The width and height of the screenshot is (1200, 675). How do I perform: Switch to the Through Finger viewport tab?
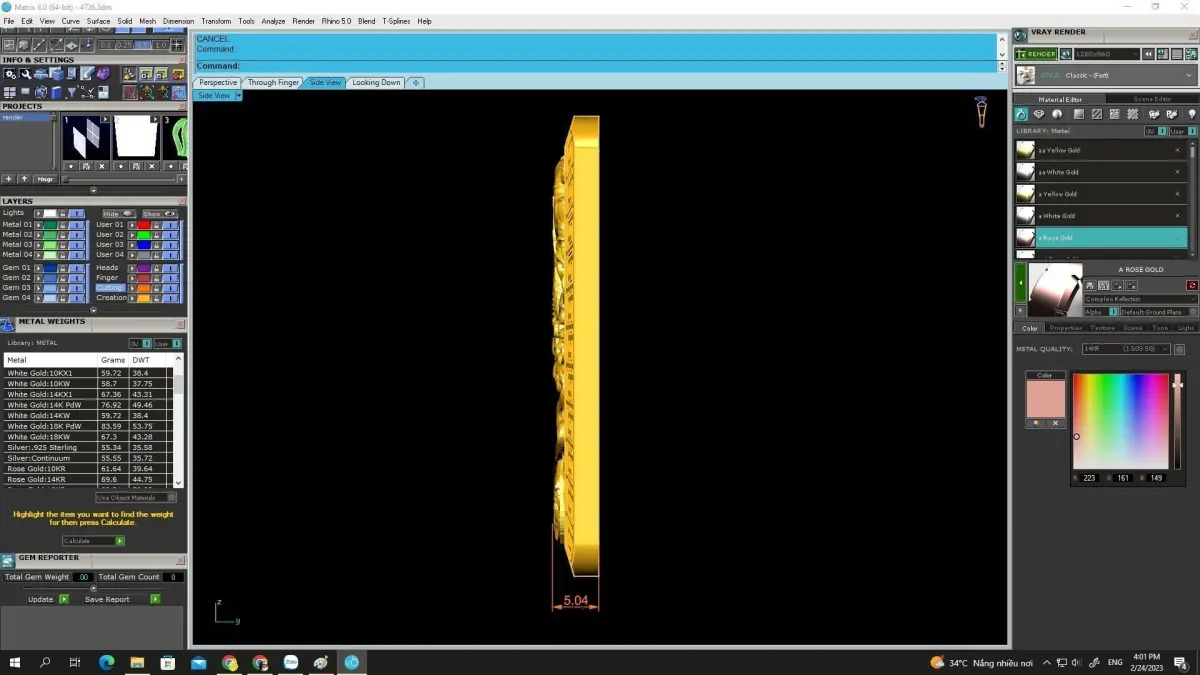click(x=273, y=83)
